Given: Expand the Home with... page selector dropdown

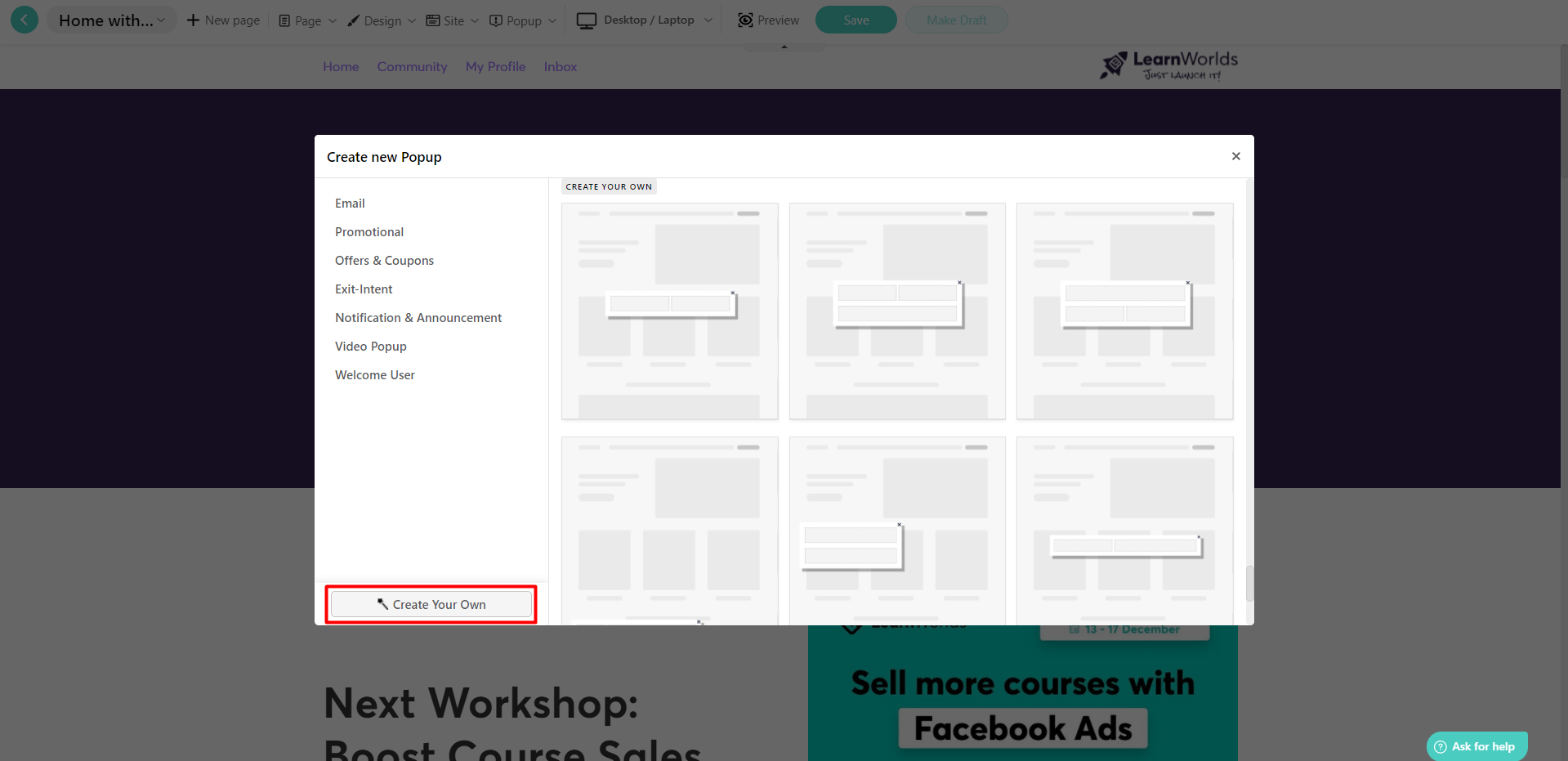Looking at the screenshot, I should pos(162,20).
